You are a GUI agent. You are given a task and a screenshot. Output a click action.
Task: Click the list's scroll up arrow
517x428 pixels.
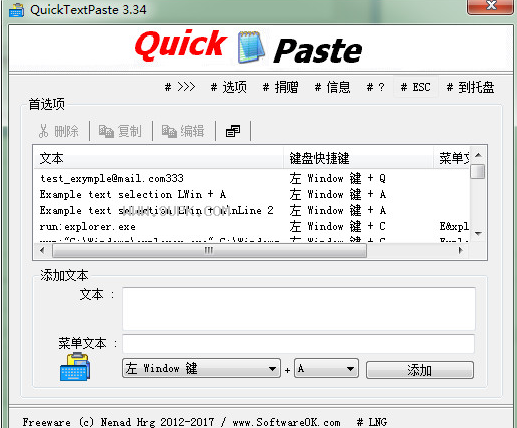[478, 155]
